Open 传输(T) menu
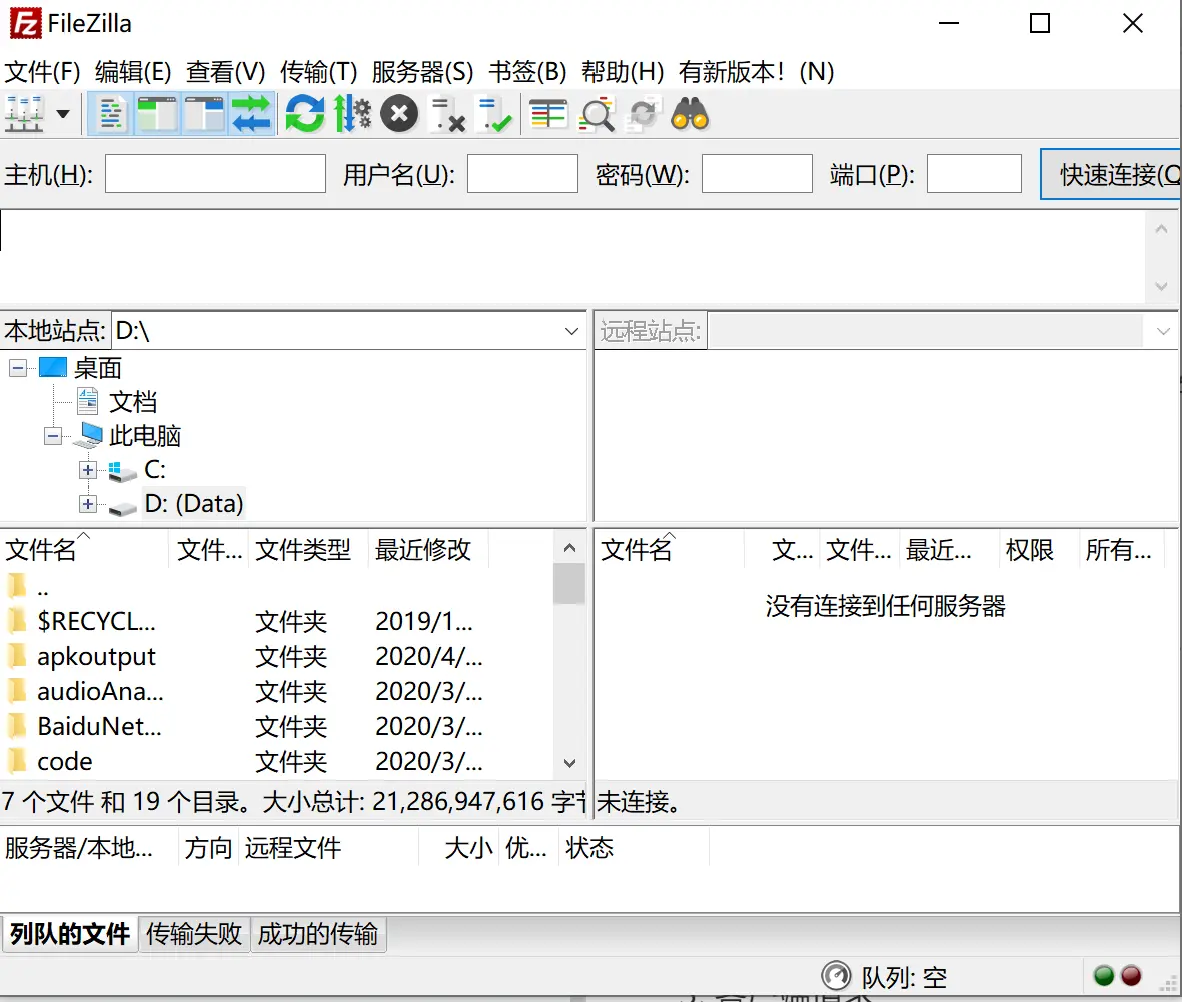1182x1002 pixels. coord(318,72)
